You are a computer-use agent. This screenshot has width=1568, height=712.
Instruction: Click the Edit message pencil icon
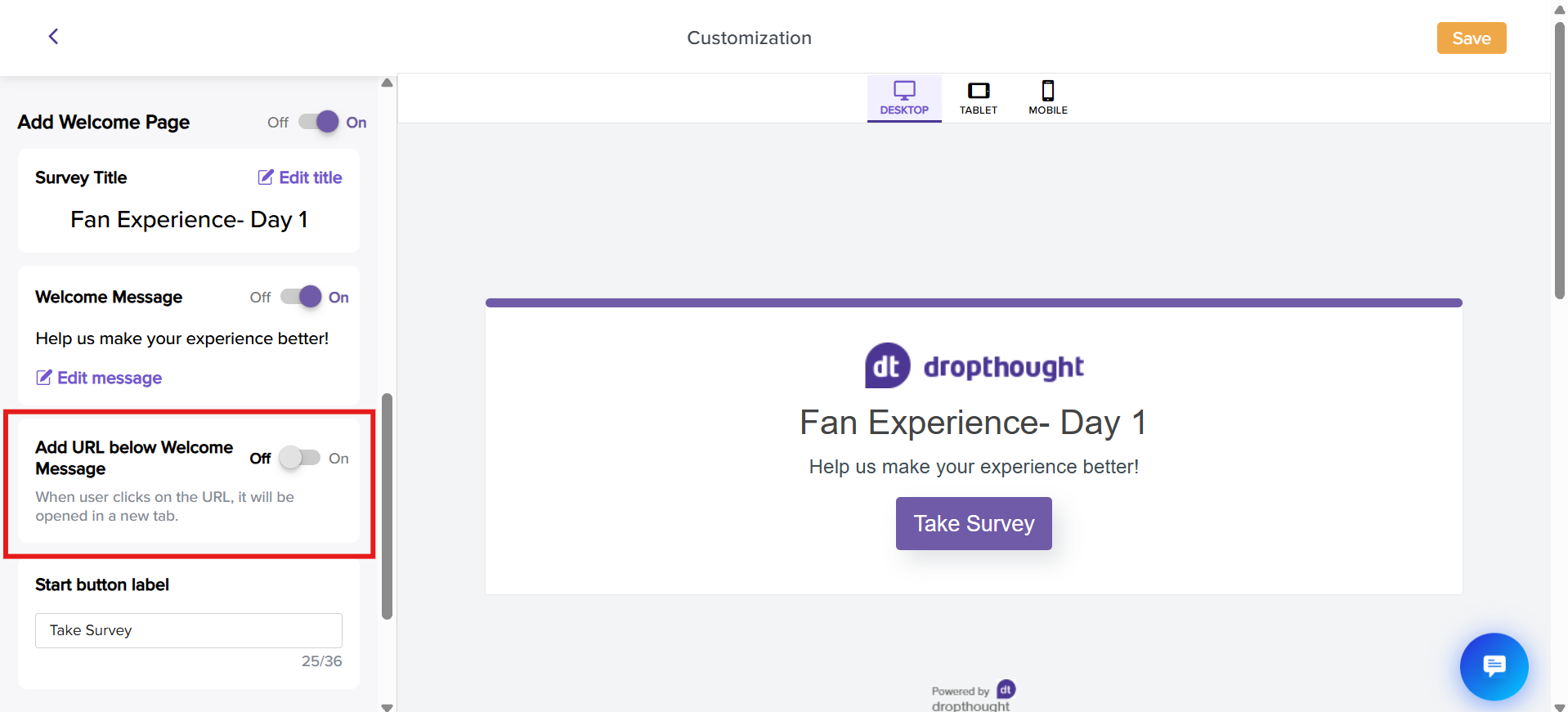point(44,377)
